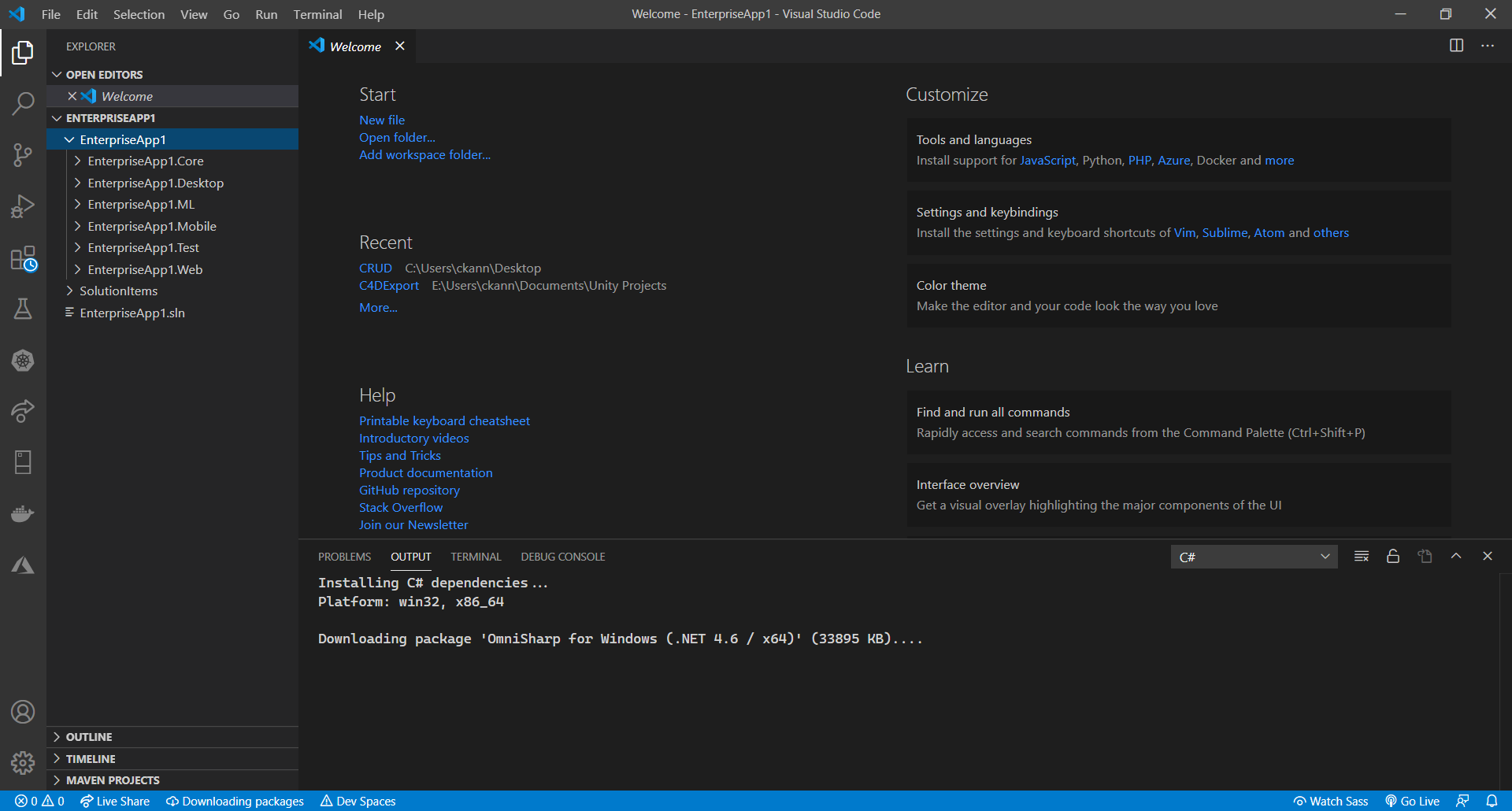1512x811 pixels.
Task: Expand the SolutionItems folder
Action: pos(69,291)
